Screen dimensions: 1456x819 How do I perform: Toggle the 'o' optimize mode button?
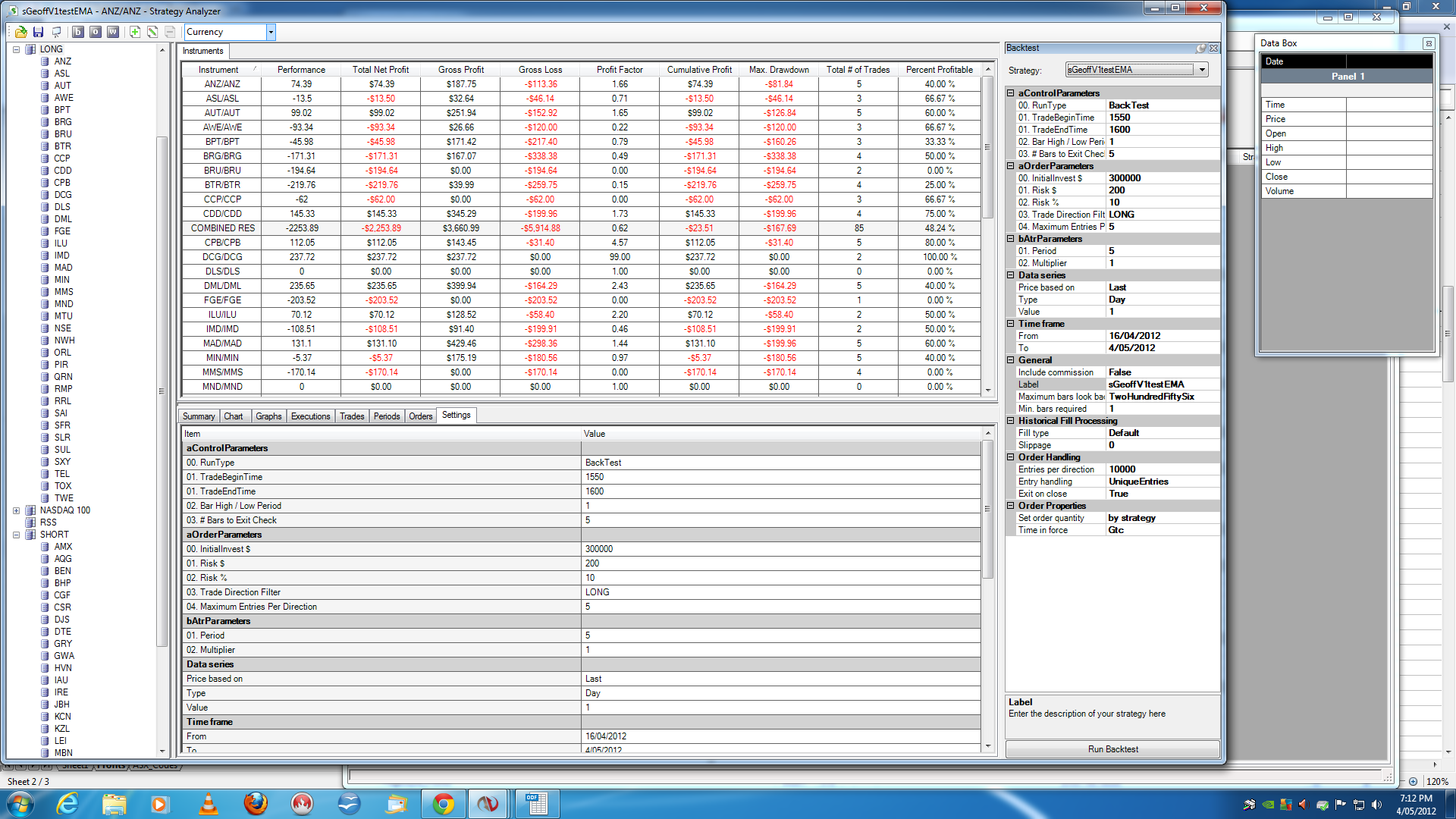click(96, 32)
